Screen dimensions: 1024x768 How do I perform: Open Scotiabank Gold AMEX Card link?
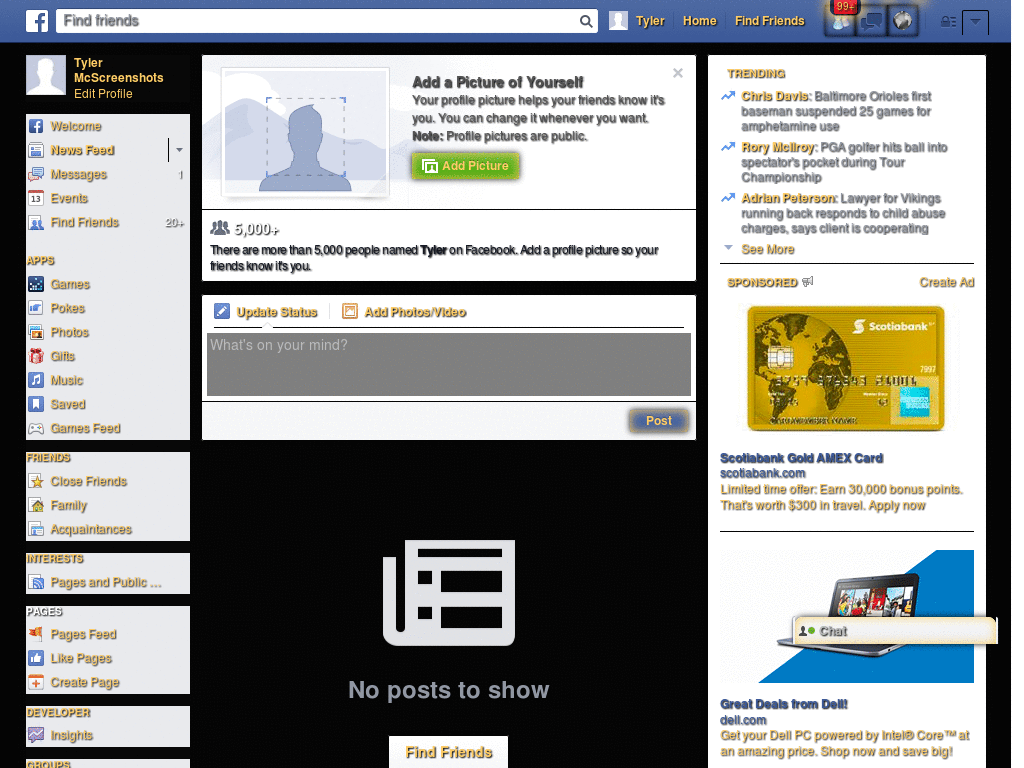pyautogui.click(x=801, y=458)
